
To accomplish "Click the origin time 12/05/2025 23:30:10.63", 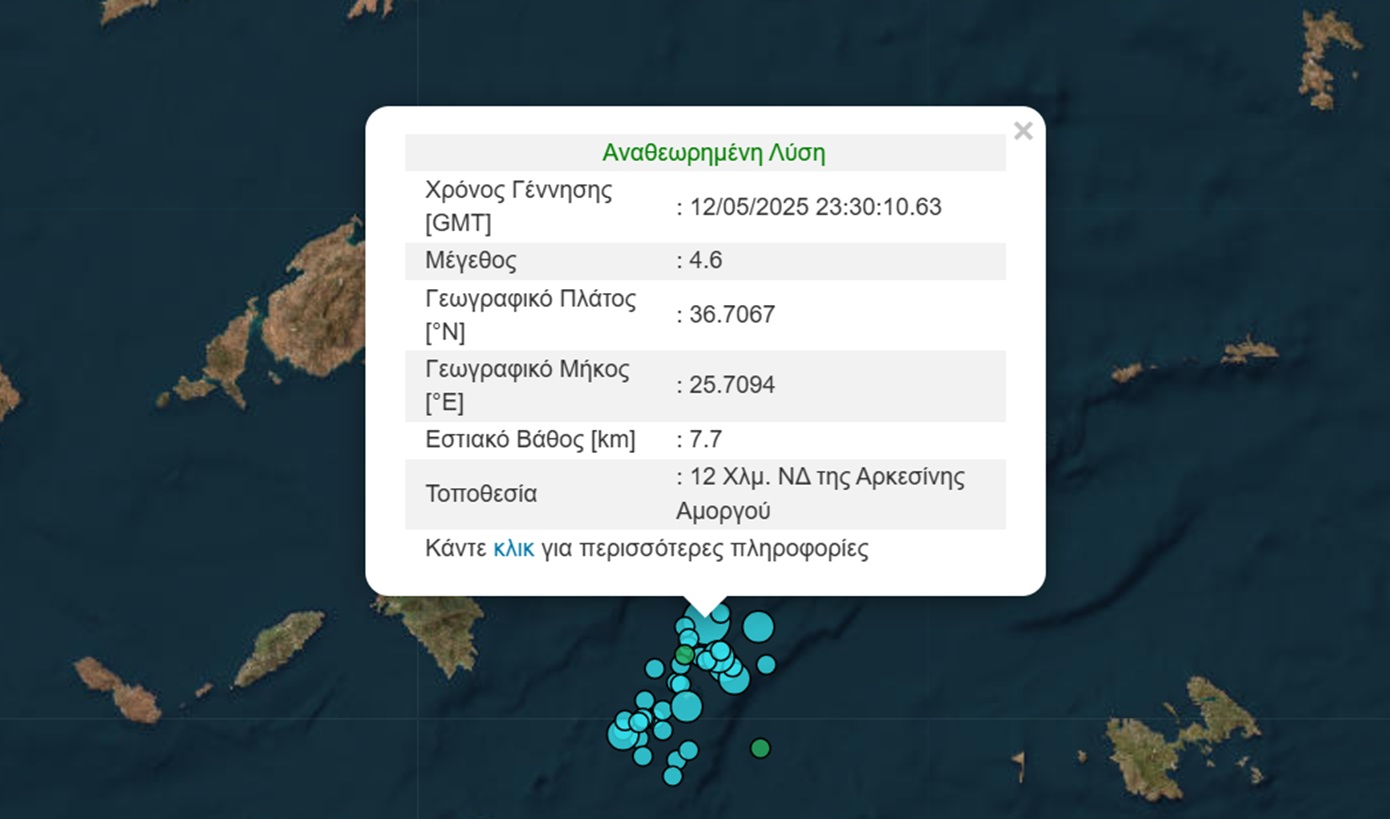I will (x=814, y=207).
